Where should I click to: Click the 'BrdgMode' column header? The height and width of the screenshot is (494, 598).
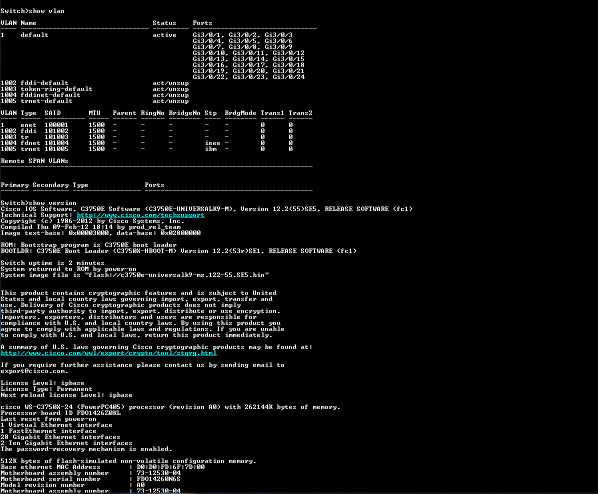[240, 113]
